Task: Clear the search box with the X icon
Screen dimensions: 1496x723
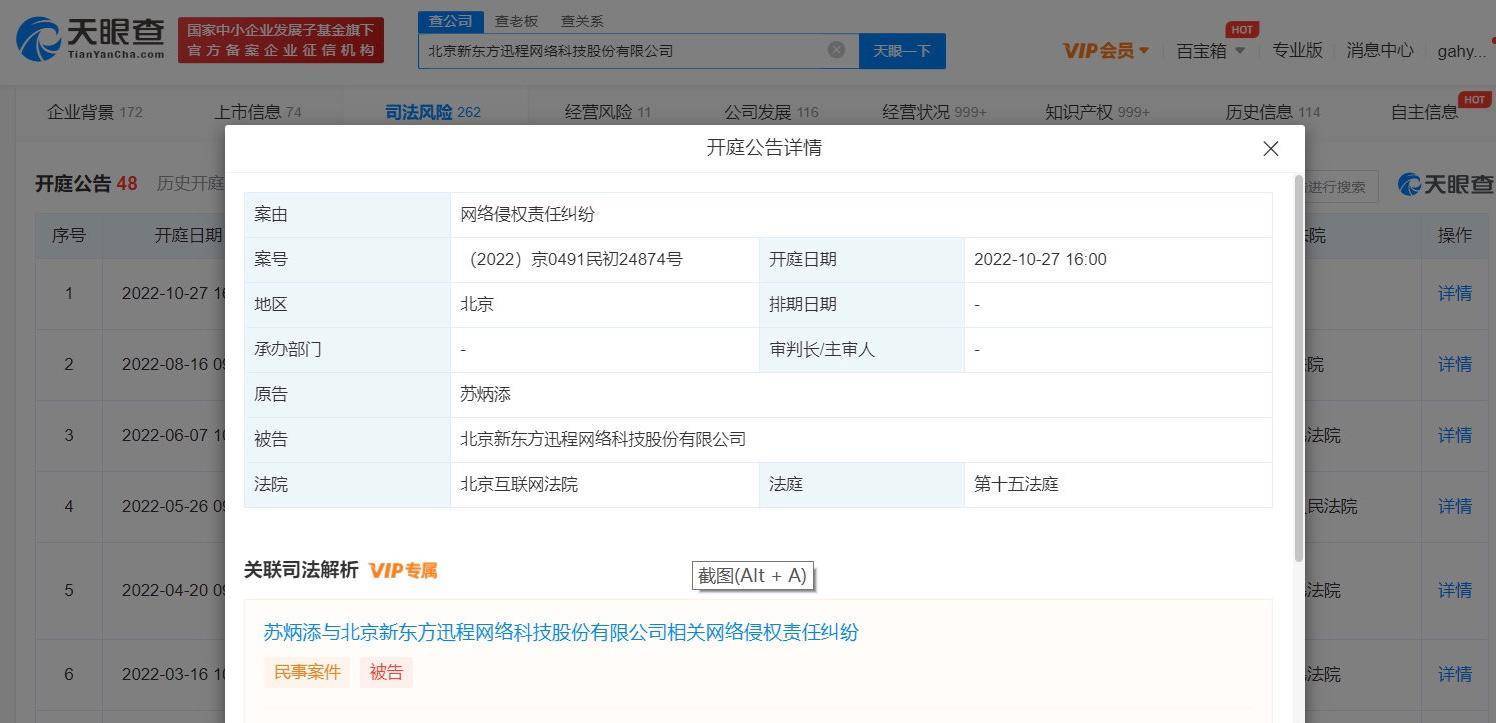Action: 836,50
